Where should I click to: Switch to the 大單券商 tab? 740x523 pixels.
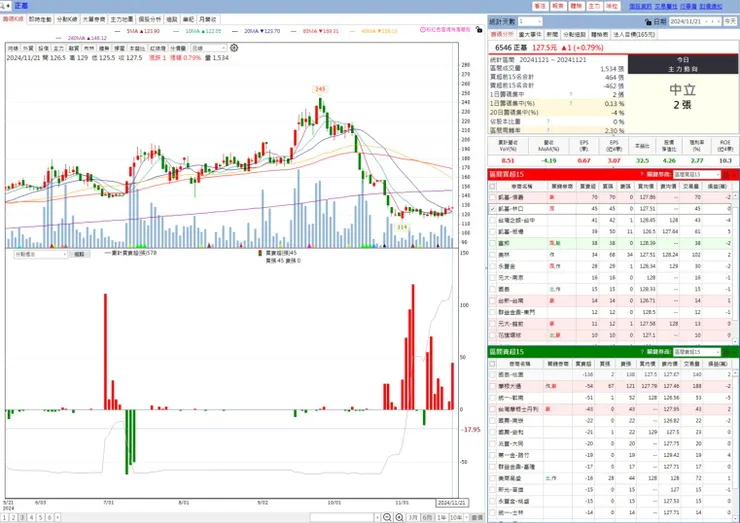94,19
